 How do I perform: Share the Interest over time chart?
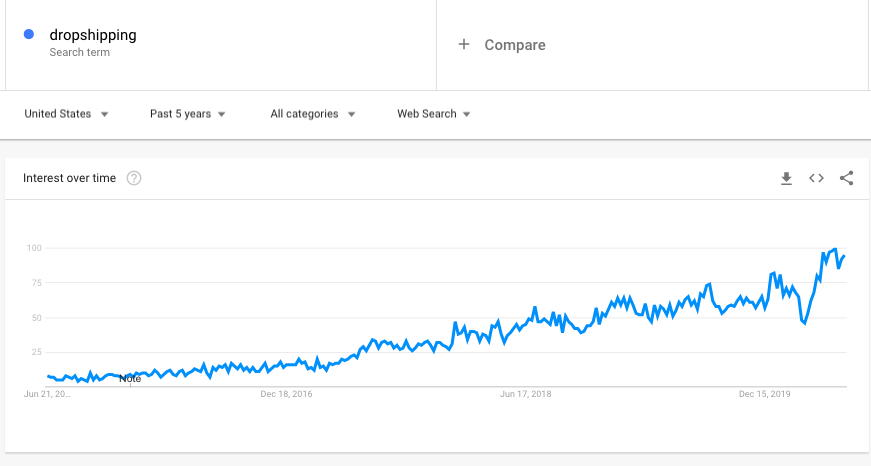pyautogui.click(x=846, y=178)
